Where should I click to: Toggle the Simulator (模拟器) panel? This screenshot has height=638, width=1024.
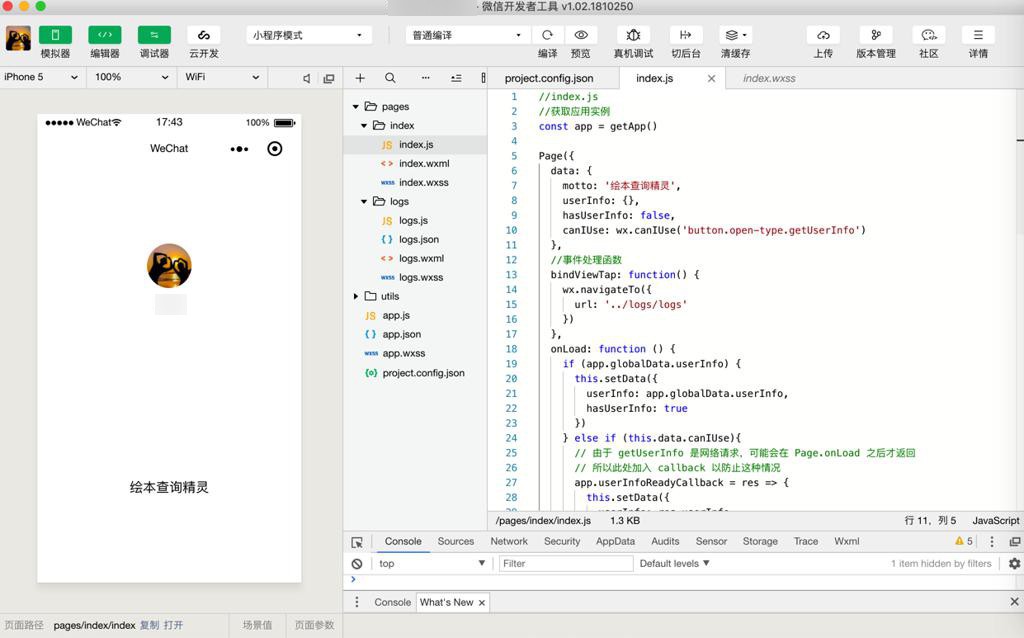tap(55, 35)
